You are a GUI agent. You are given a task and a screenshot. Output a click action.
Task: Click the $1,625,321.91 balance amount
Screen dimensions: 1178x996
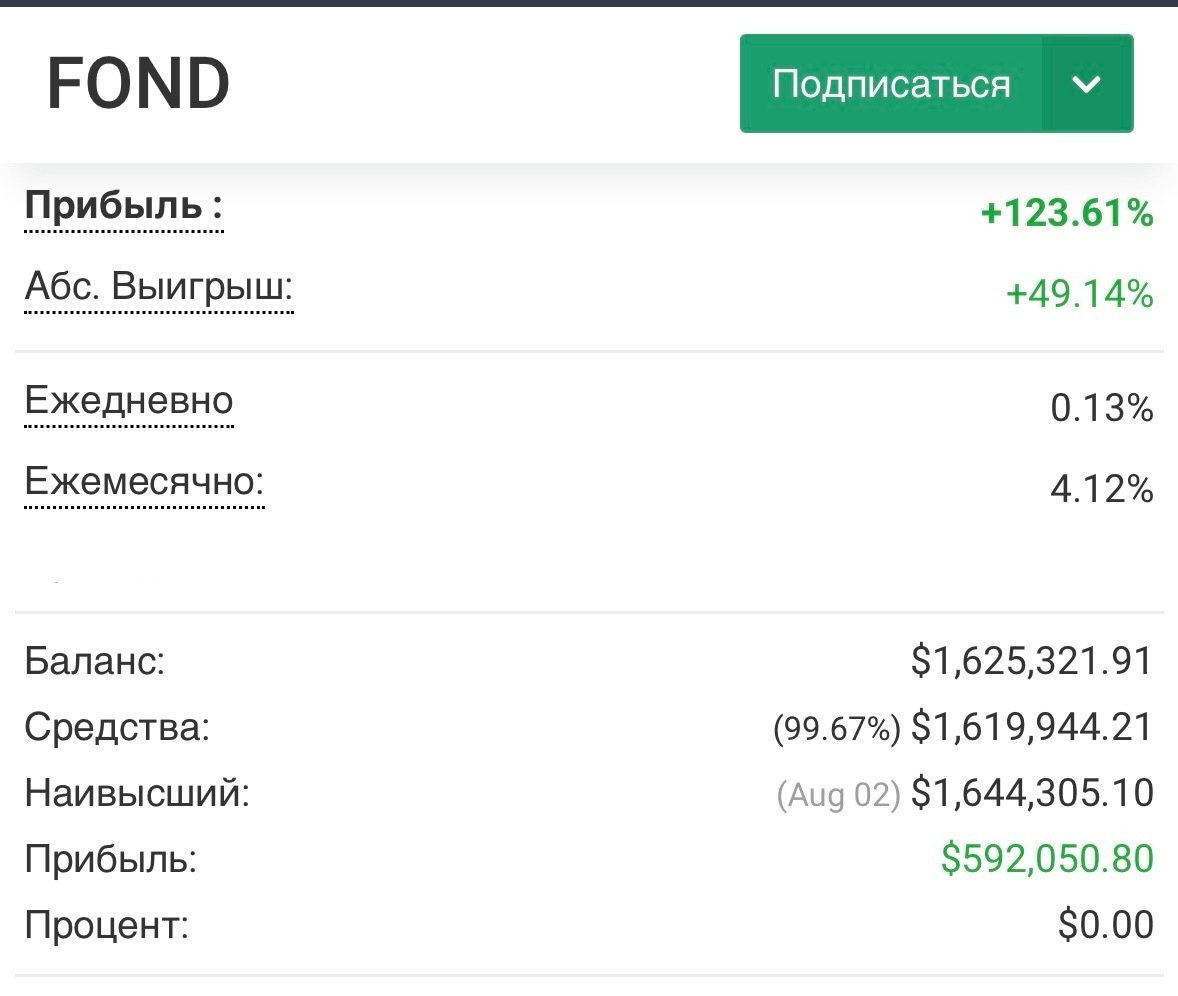pos(1032,662)
